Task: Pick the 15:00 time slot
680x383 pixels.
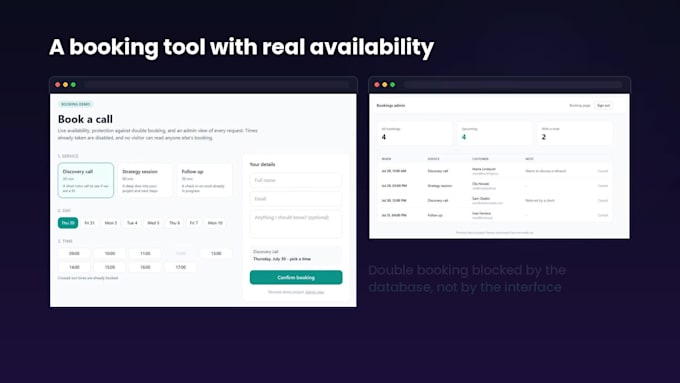Action: pyautogui.click(x=110, y=267)
